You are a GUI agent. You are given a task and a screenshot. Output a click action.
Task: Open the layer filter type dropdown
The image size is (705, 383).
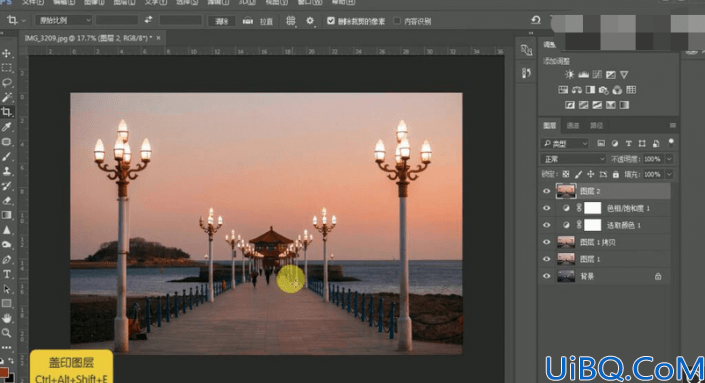(564, 143)
